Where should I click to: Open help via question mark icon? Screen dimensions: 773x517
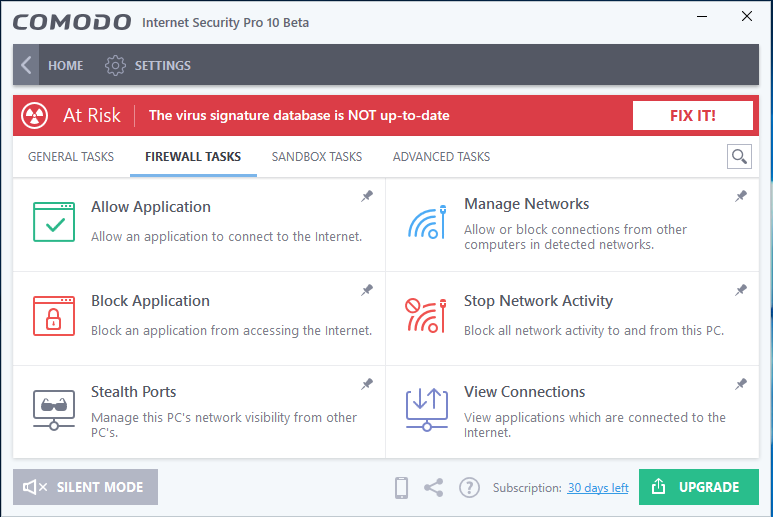(469, 488)
